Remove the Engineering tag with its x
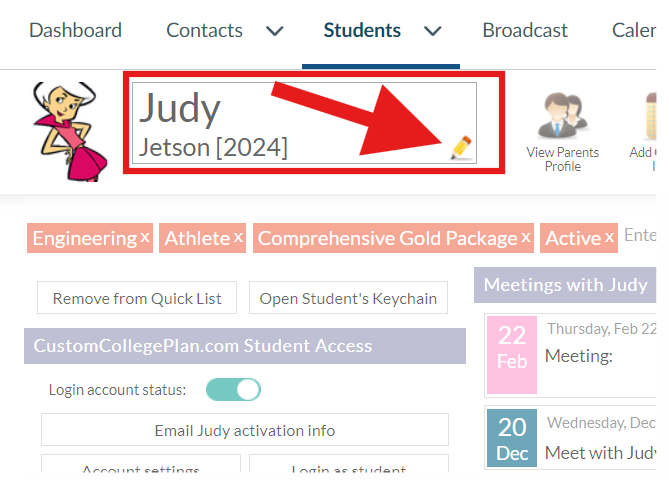Image resolution: width=669 pixels, height=482 pixels. [x=145, y=237]
